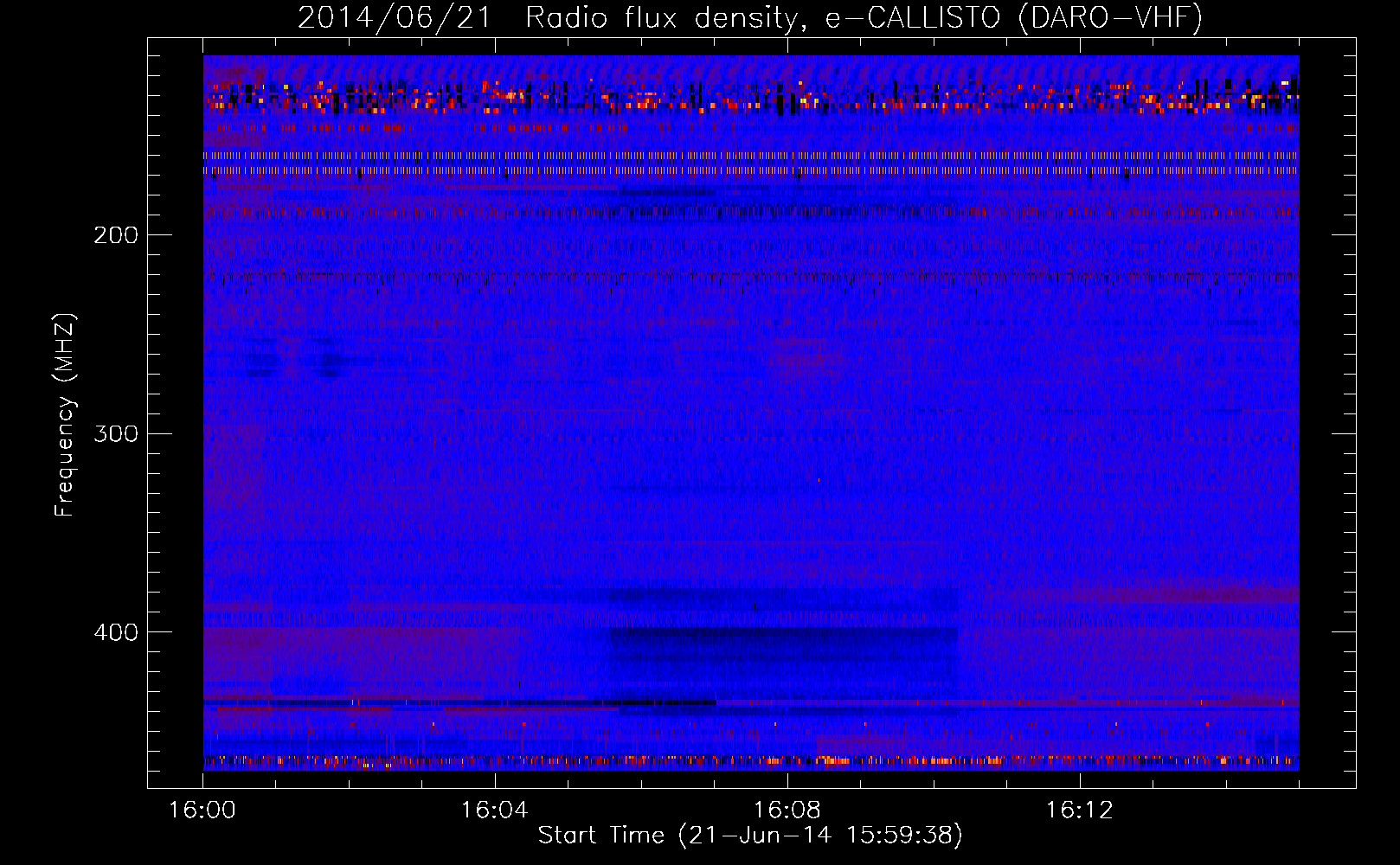The width and height of the screenshot is (1400, 865).
Task: Click the 'Frequency (MHZ)' axis label
Action: coord(65,415)
